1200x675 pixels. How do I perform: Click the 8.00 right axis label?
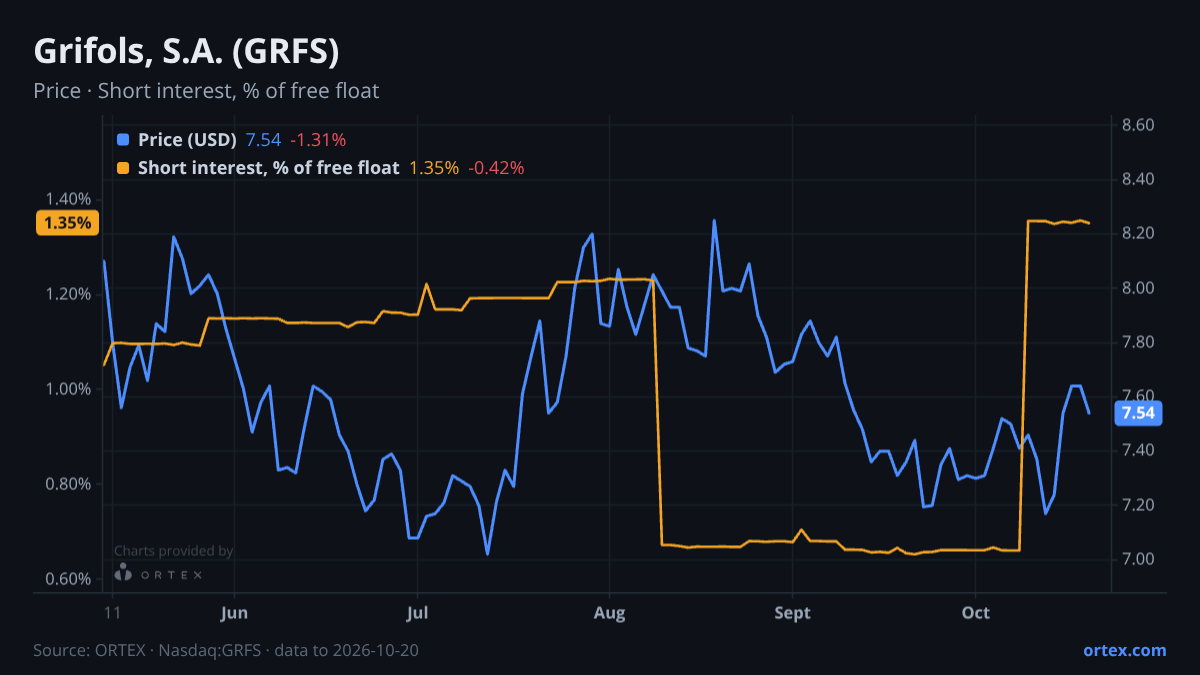pyautogui.click(x=1138, y=288)
